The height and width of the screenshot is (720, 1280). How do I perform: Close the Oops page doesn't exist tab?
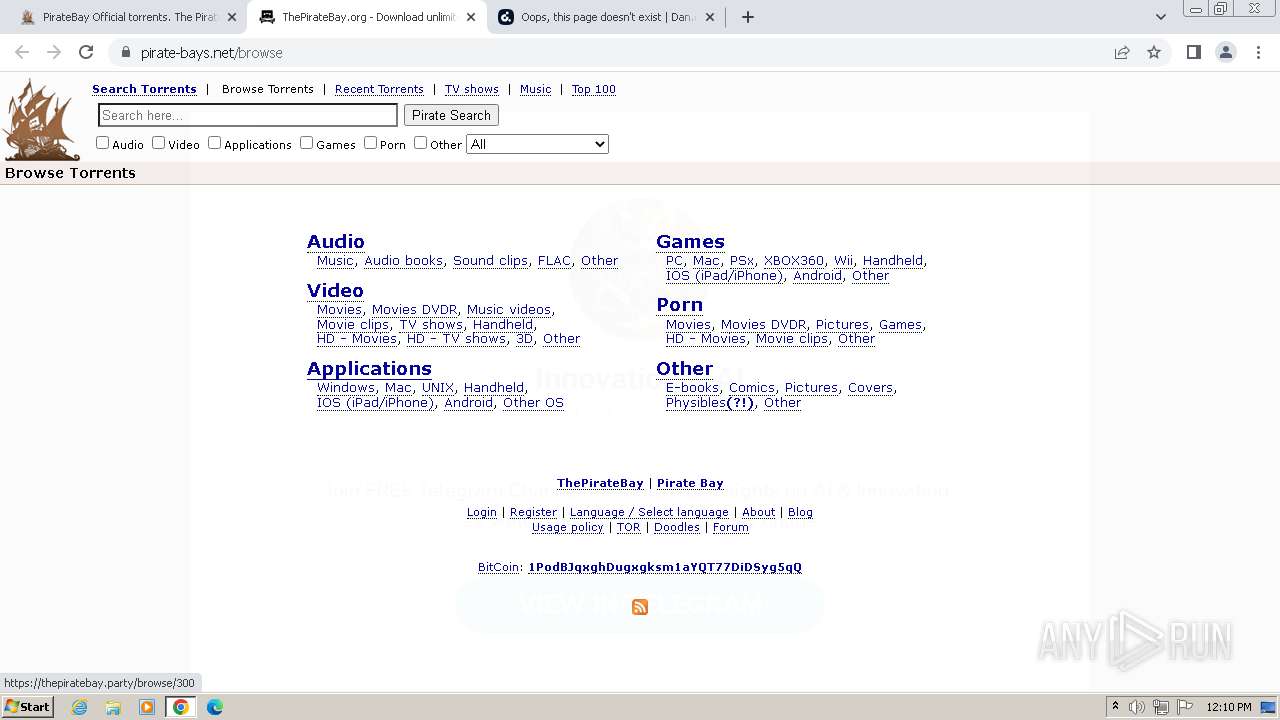click(x=711, y=17)
